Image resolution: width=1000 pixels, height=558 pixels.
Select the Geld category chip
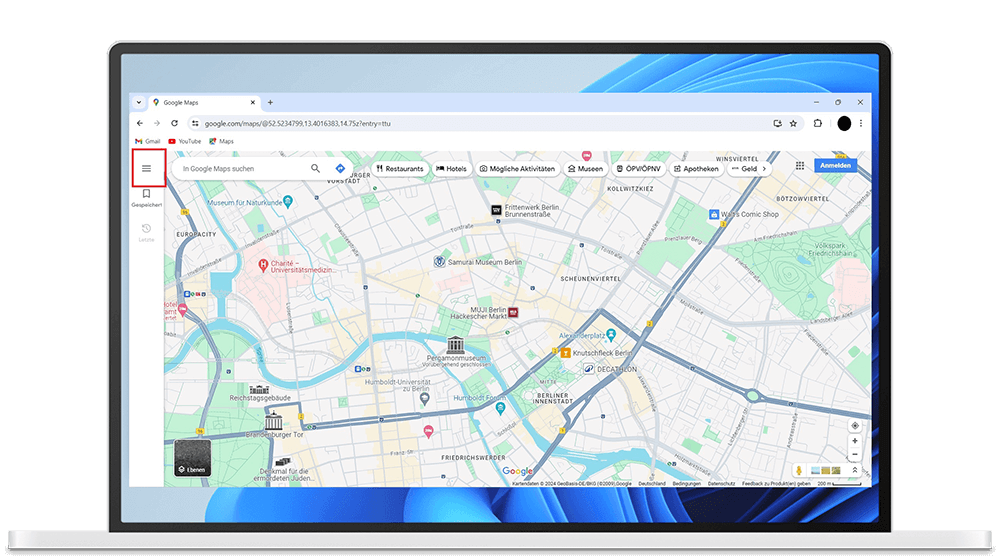point(744,168)
